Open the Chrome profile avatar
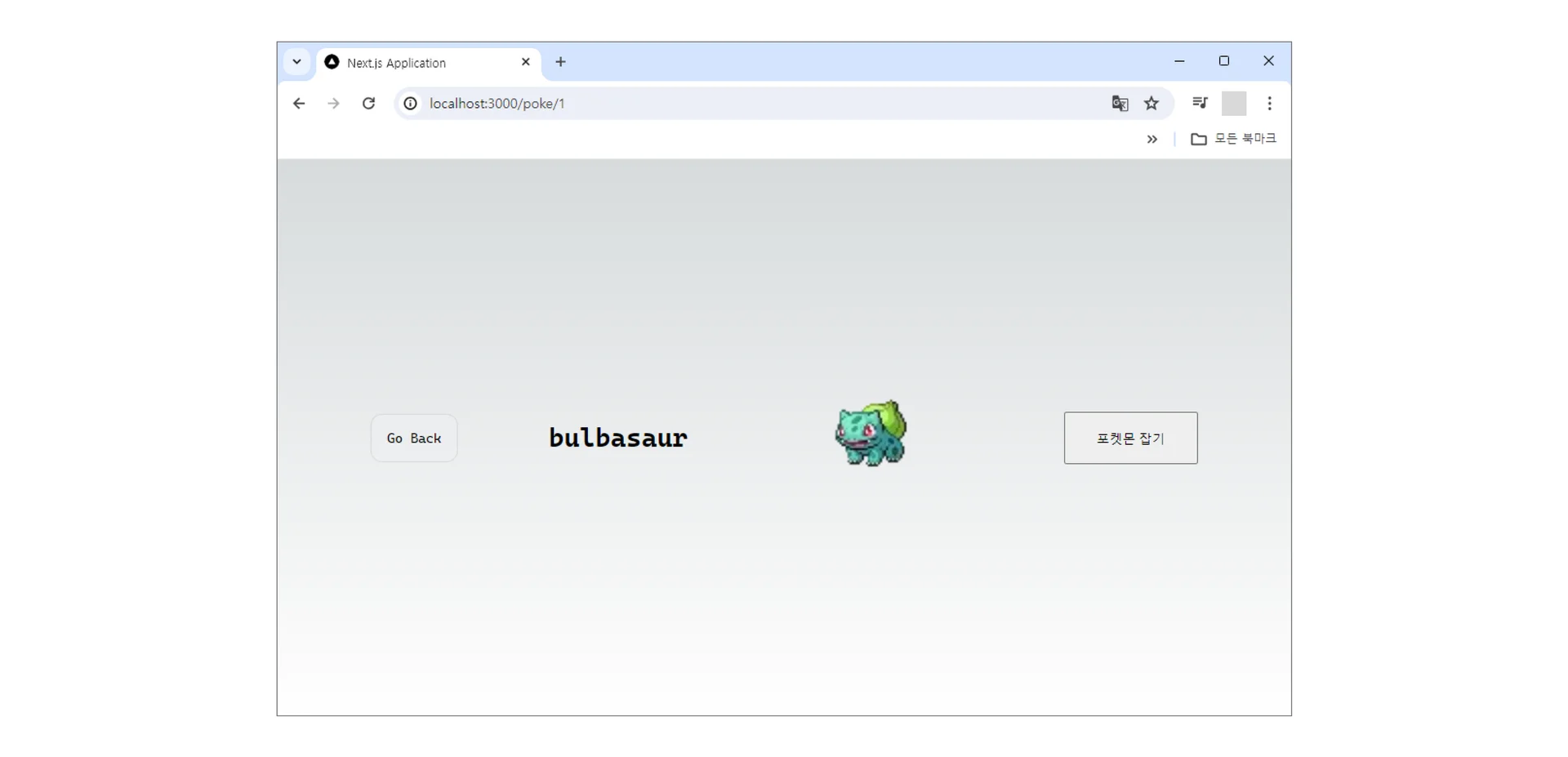This screenshot has width=1568, height=757. point(1234,104)
